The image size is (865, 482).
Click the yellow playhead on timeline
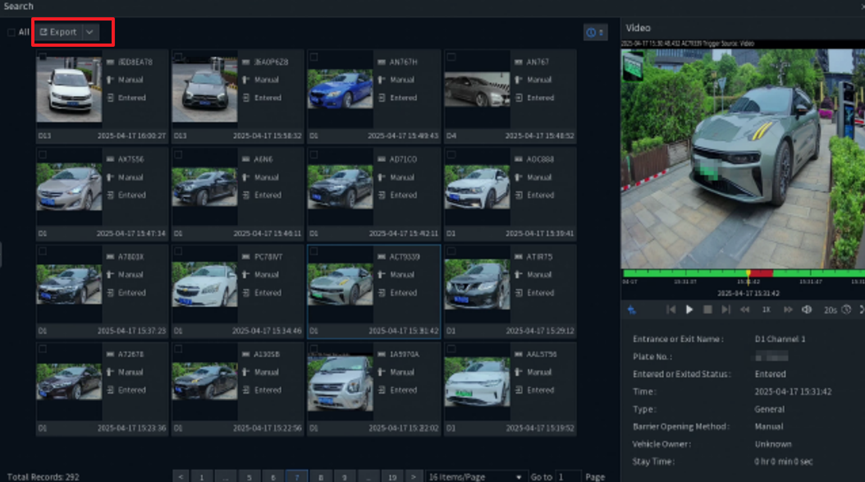coord(748,274)
